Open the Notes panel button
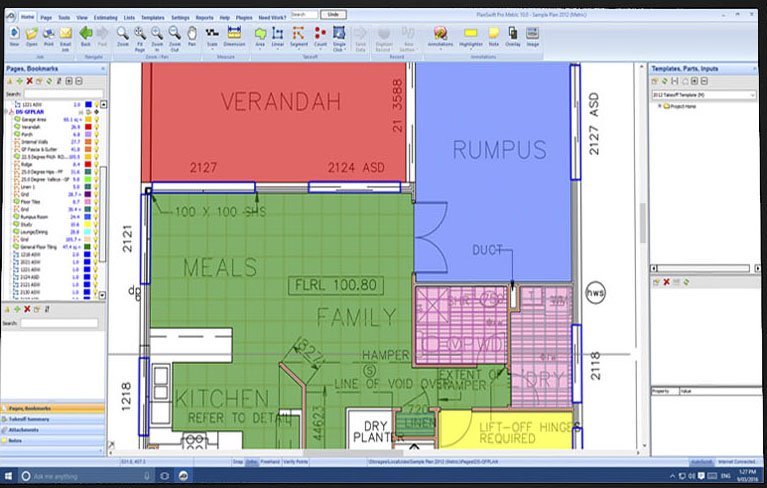Viewport: 767px width, 488px height. [53, 441]
